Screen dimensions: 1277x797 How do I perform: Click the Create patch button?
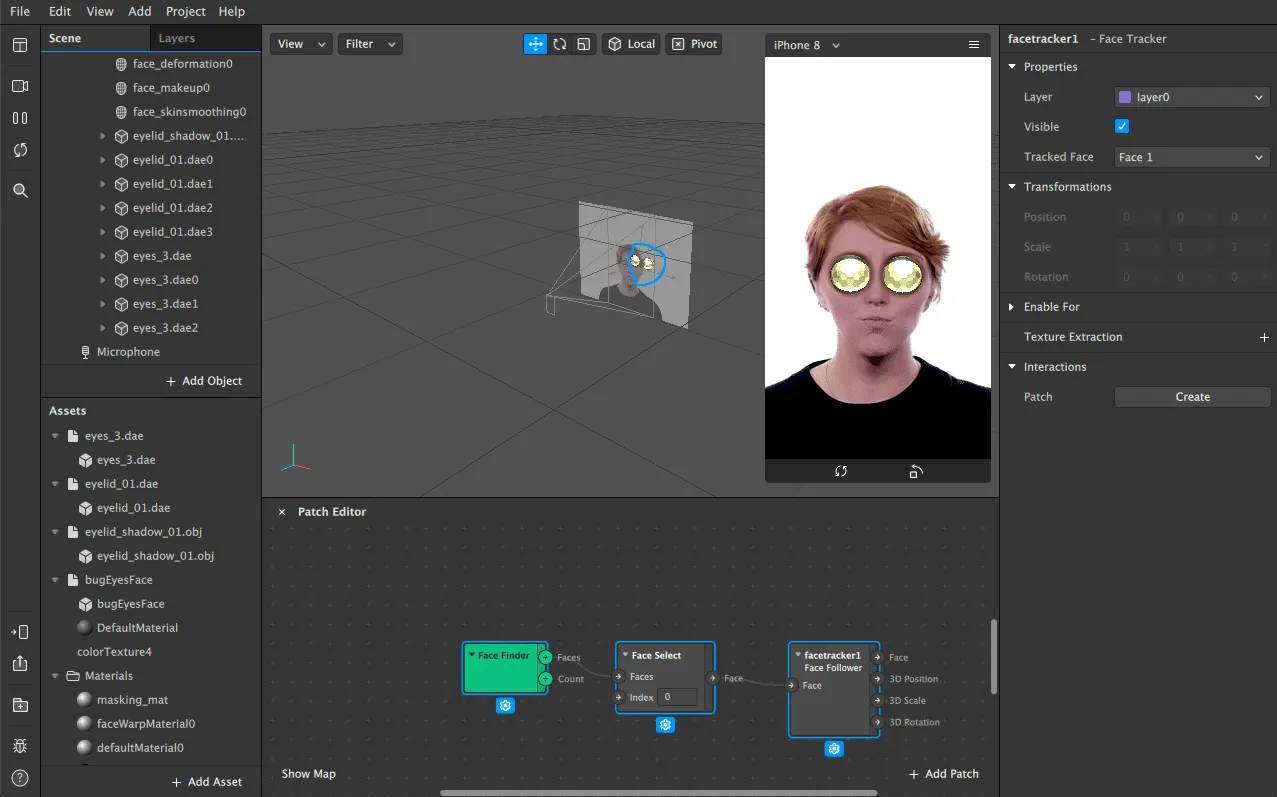click(1192, 397)
